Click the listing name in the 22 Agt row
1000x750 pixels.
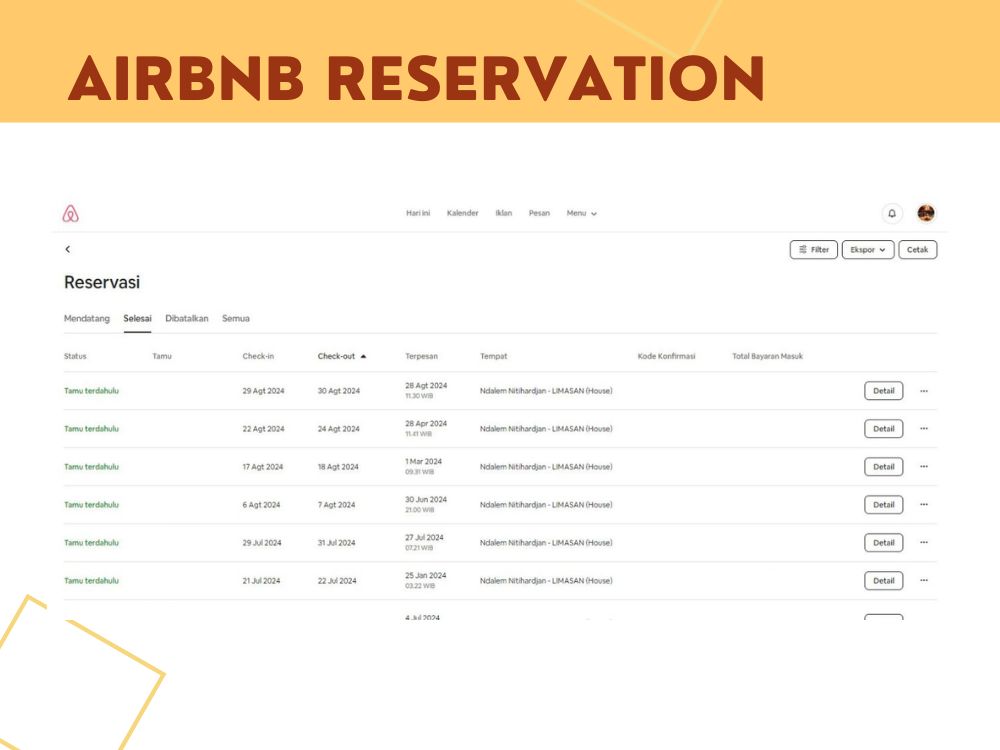pyautogui.click(x=546, y=429)
